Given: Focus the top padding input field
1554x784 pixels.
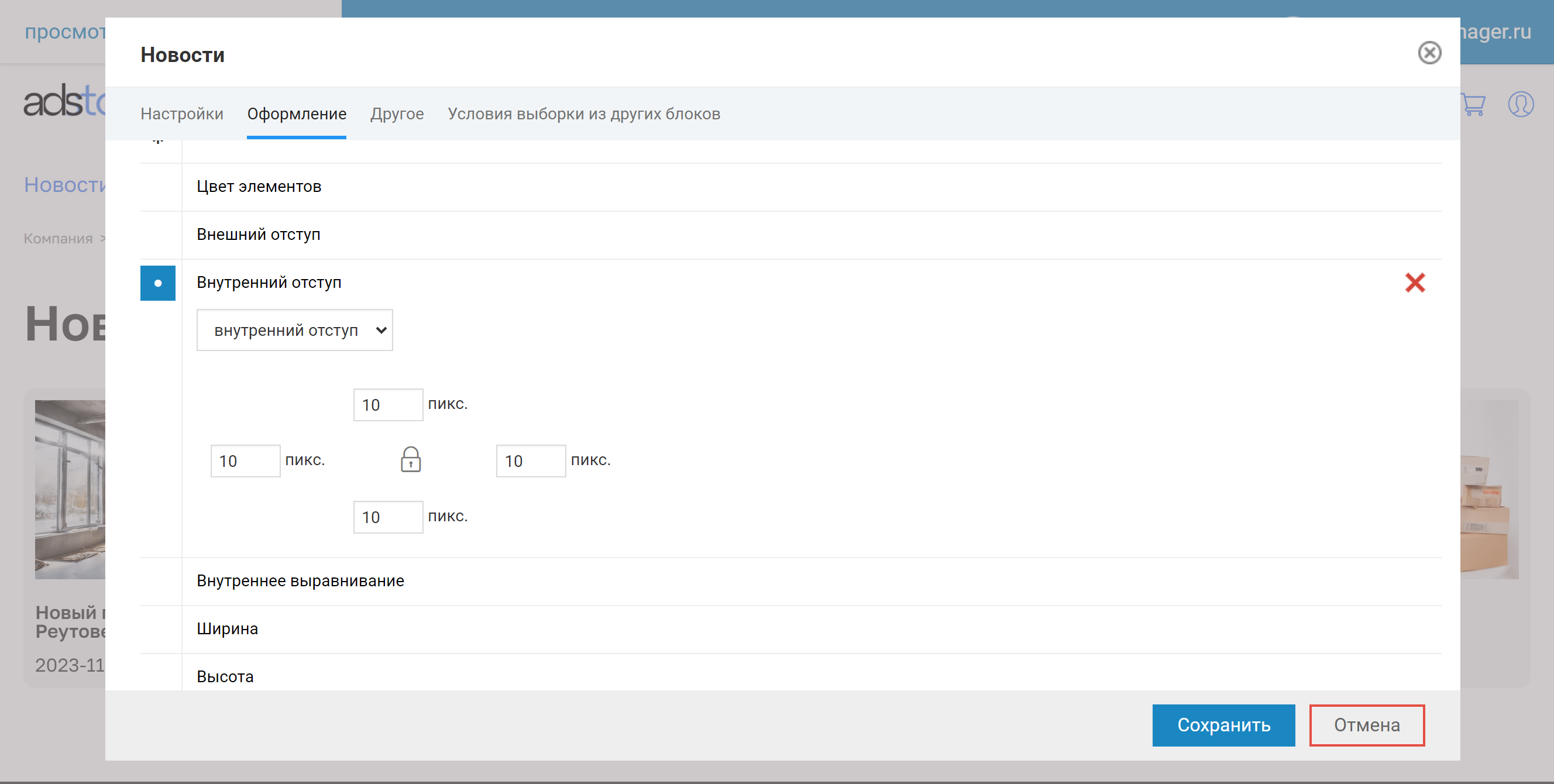Looking at the screenshot, I should (388, 405).
